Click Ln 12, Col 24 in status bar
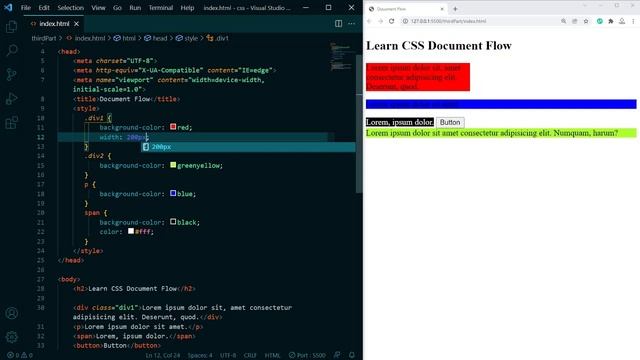The image size is (640, 360). 163,355
